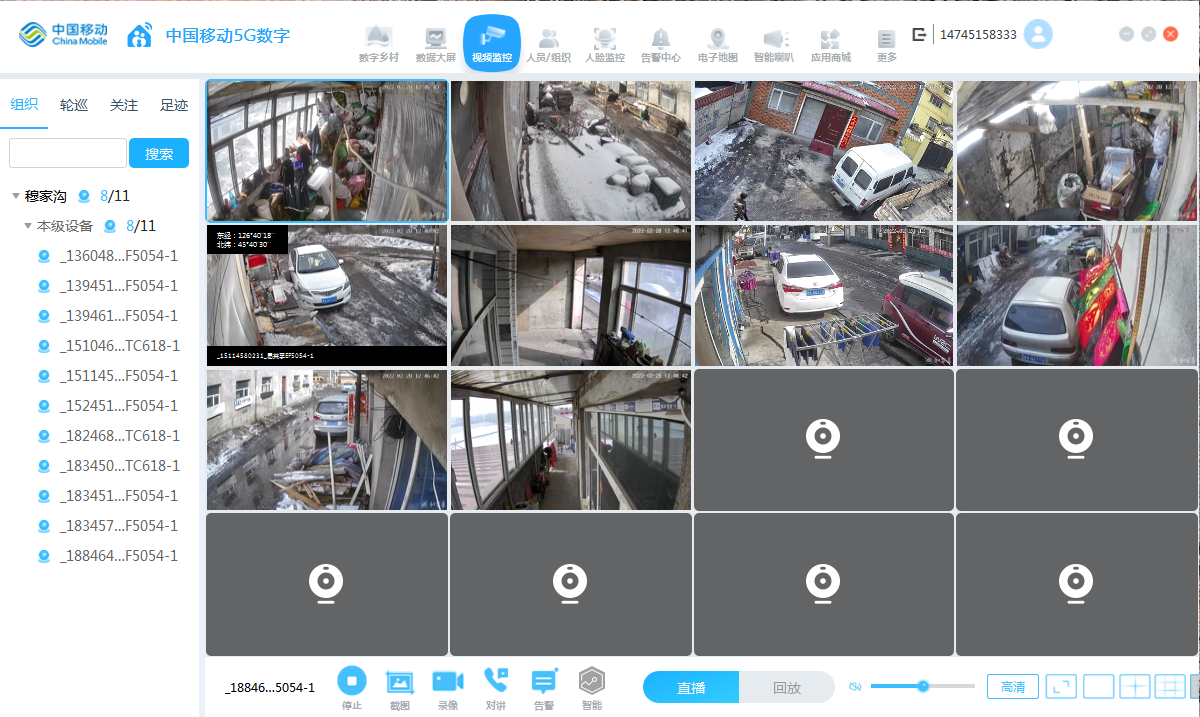Open the 更多 menu in top bar
This screenshot has height=717, width=1200.
(x=886, y=45)
